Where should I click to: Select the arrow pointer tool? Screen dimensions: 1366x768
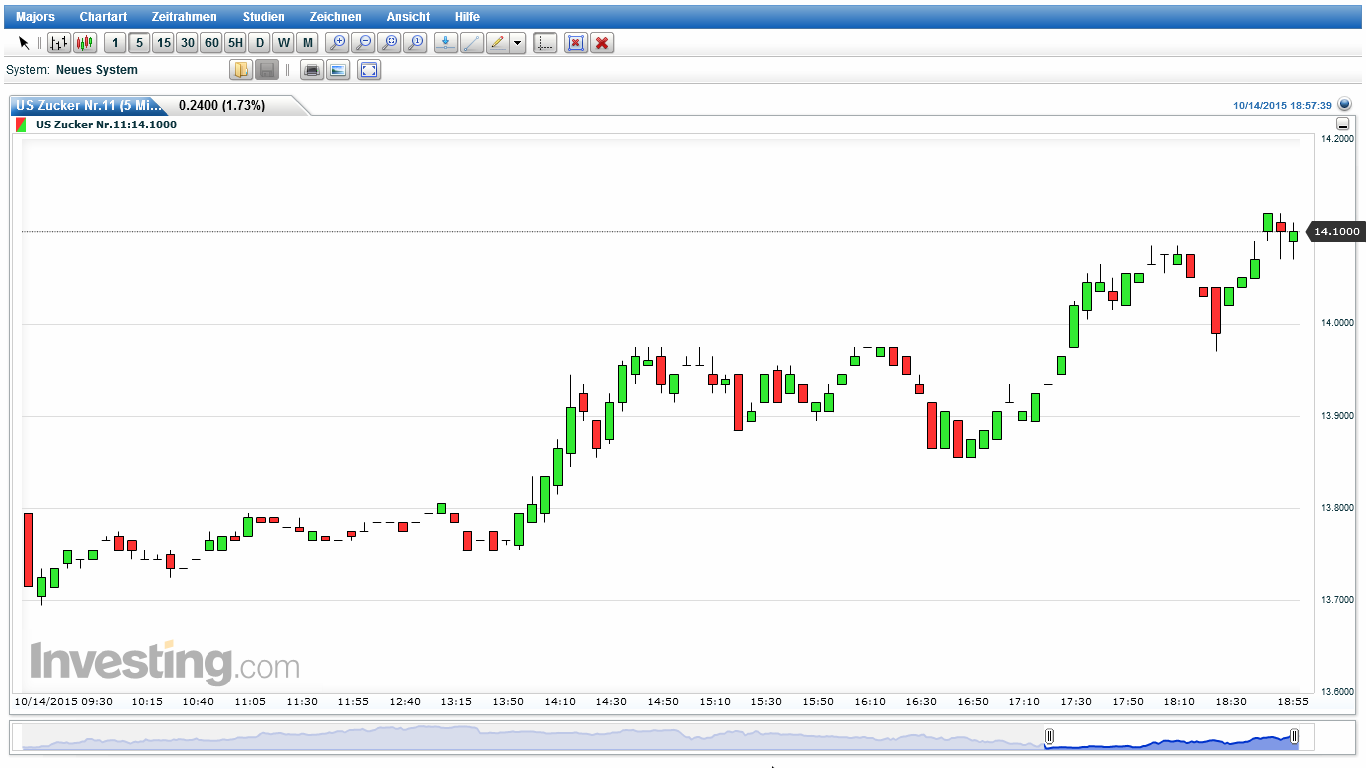pyautogui.click(x=24, y=43)
